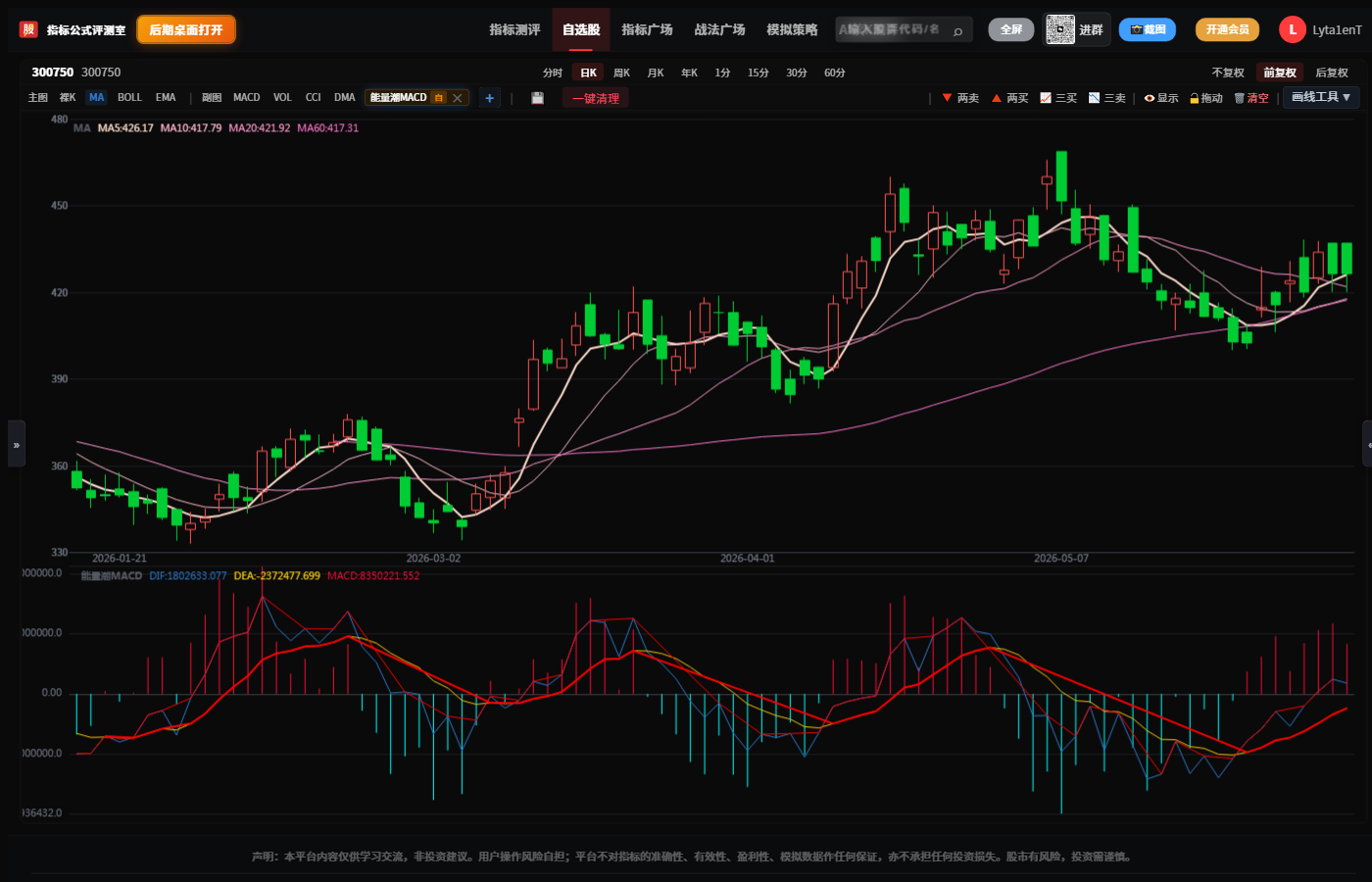Viewport: 1372px width, 882px height.
Task: Toggle the 拖动 lock drag option
Action: [x=1206, y=98]
